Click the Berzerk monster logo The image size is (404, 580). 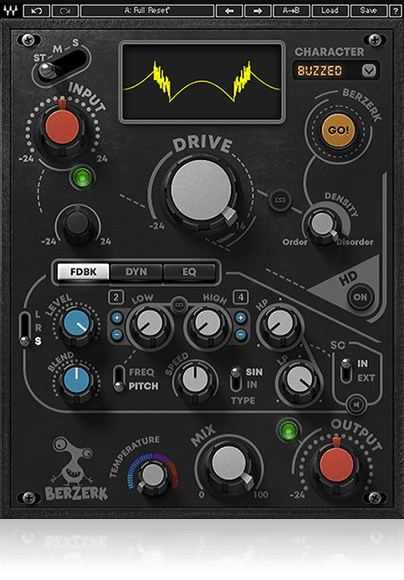[77, 469]
